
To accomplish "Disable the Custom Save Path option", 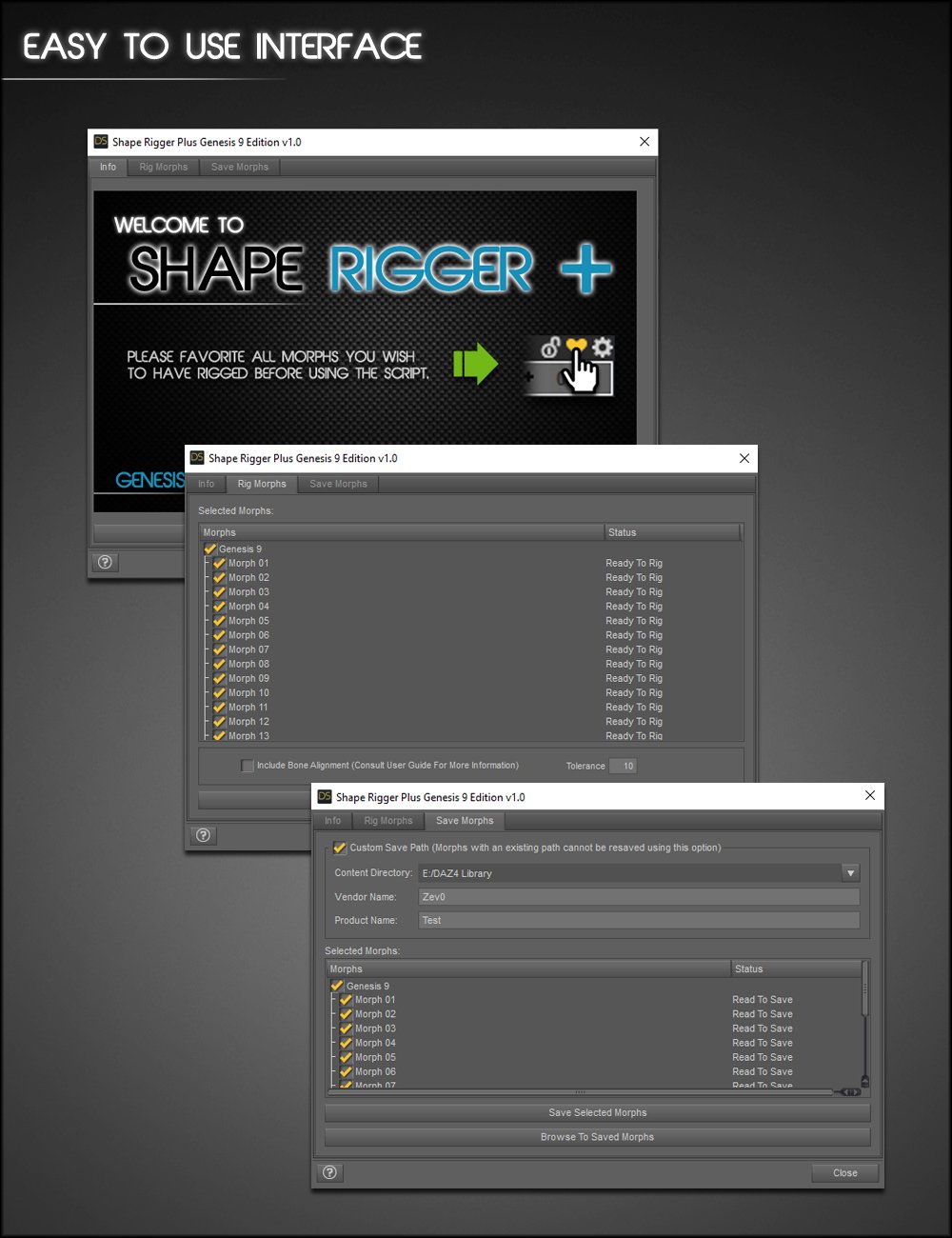I will (x=340, y=848).
